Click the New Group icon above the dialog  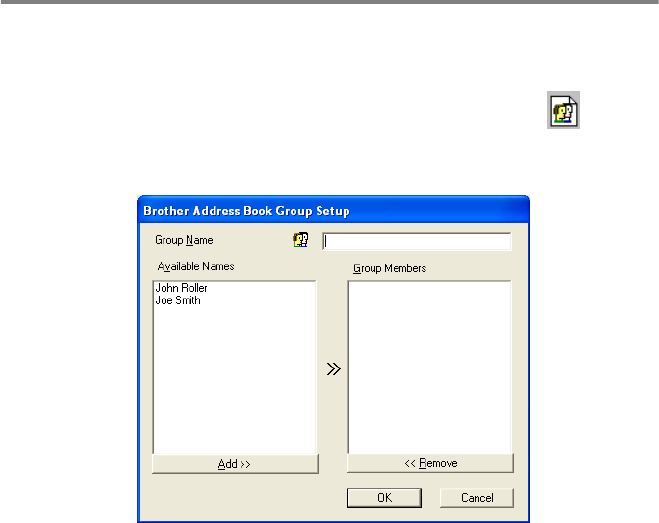click(563, 110)
